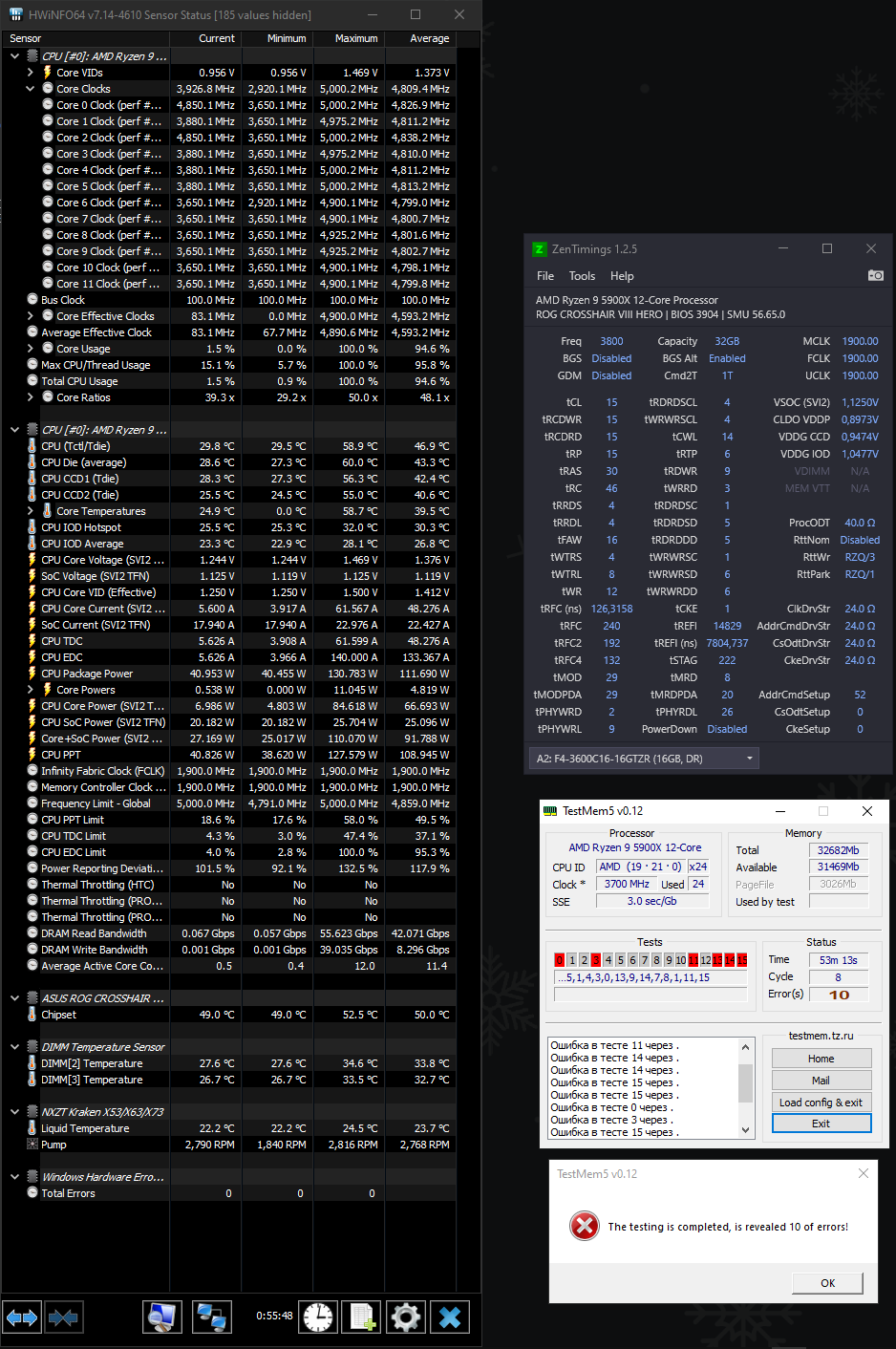Open HWiNFO sensor settings gear icon
Image resolution: width=896 pixels, height=1349 pixels.
tap(406, 1317)
